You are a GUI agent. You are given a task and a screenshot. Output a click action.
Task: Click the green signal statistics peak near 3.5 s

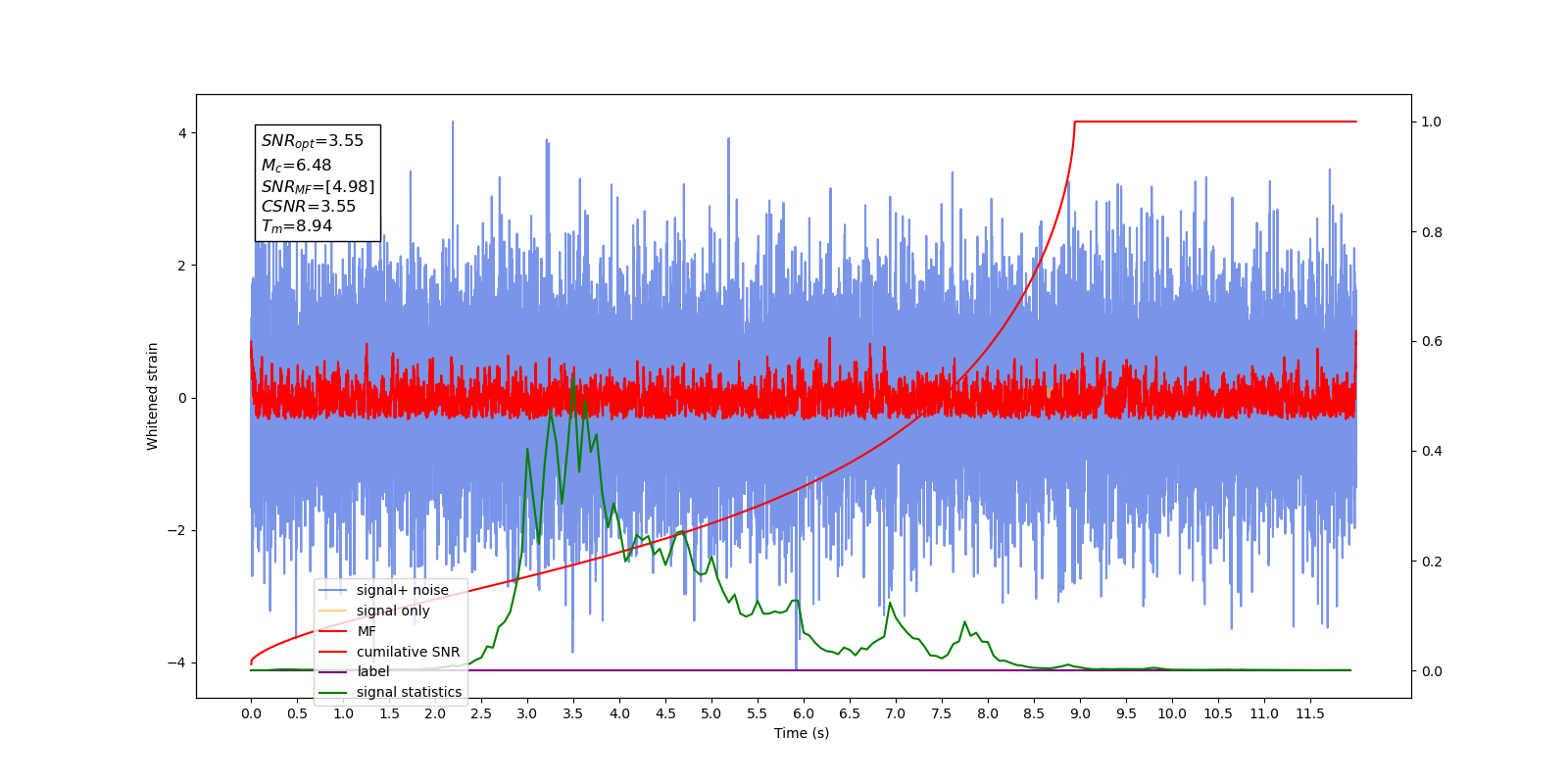572,377
